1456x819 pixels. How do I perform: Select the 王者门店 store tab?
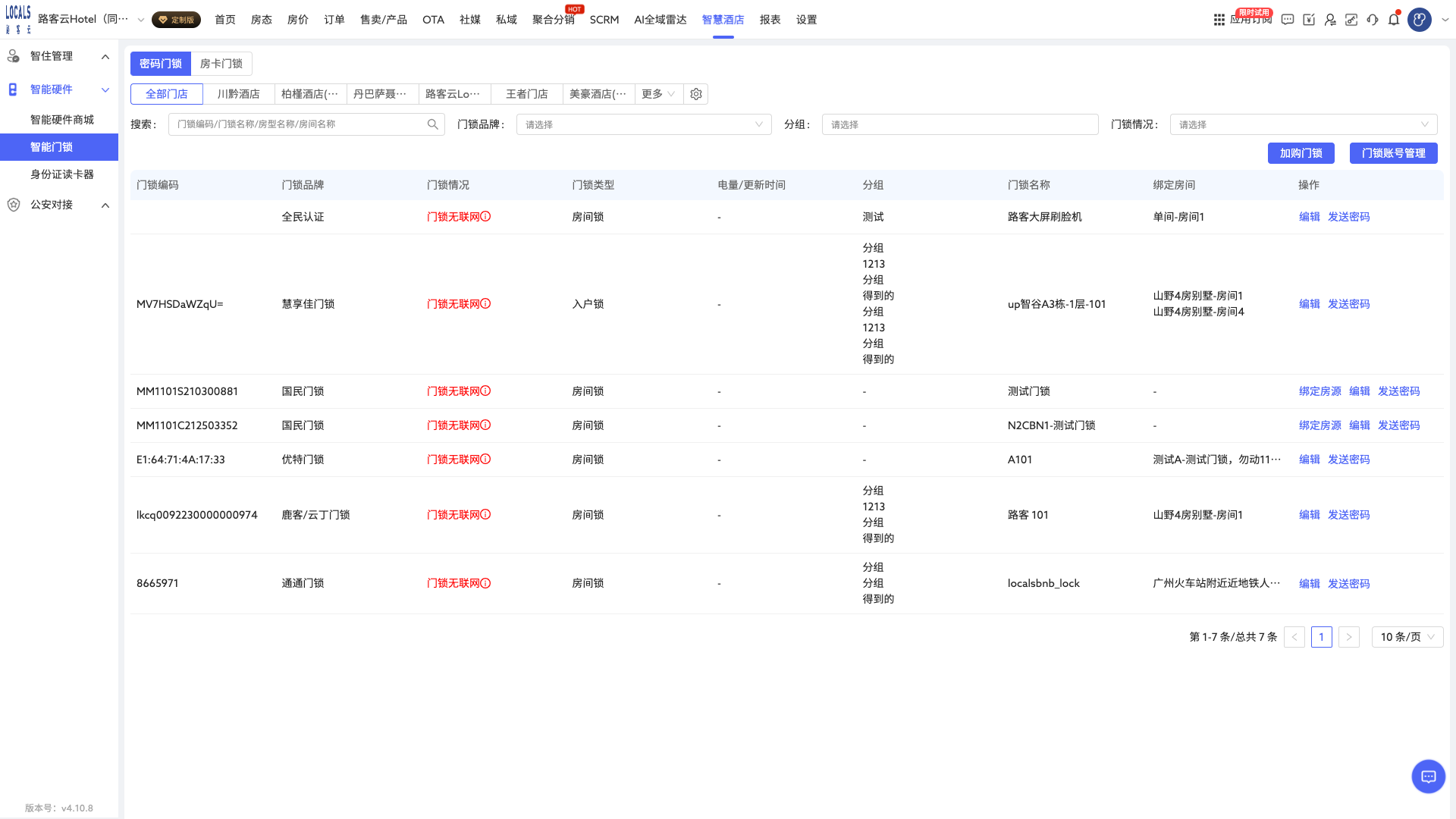(527, 94)
